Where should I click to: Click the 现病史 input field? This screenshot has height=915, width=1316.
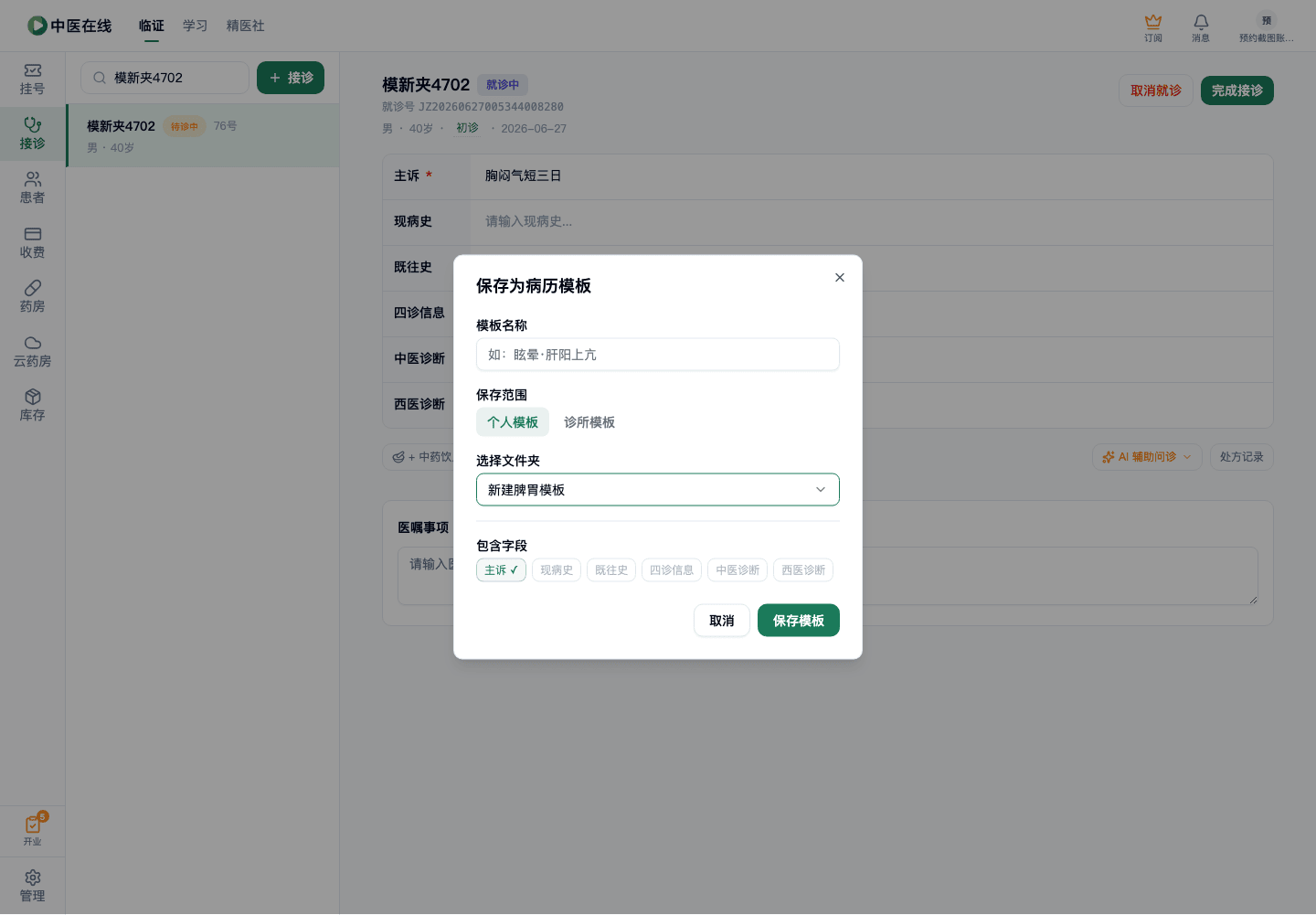coord(873,222)
